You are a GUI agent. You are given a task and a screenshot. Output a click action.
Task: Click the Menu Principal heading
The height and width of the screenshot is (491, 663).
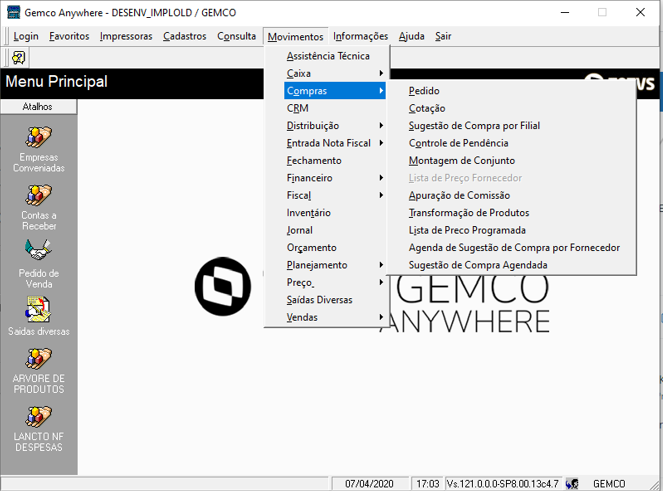click(x=56, y=81)
